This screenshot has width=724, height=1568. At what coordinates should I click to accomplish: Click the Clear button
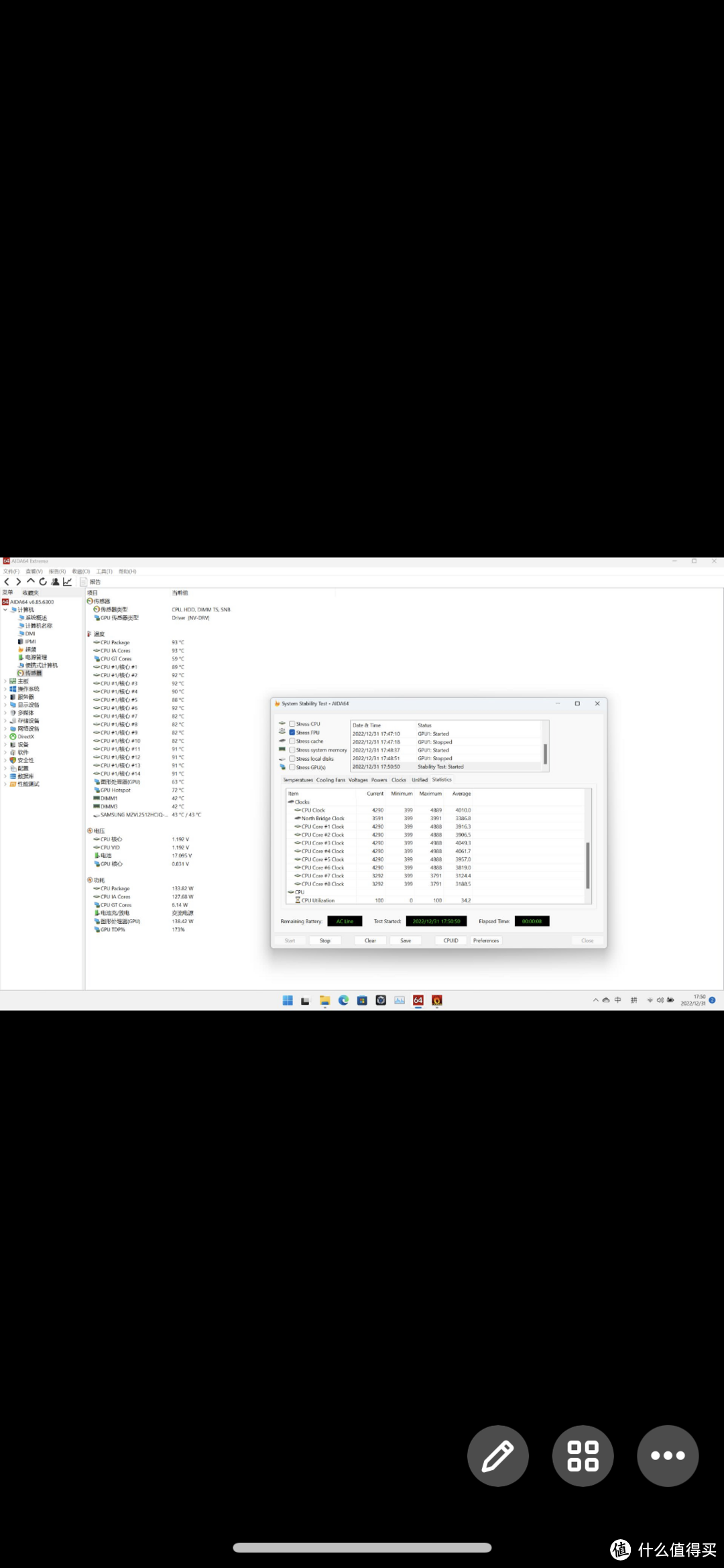[370, 941]
